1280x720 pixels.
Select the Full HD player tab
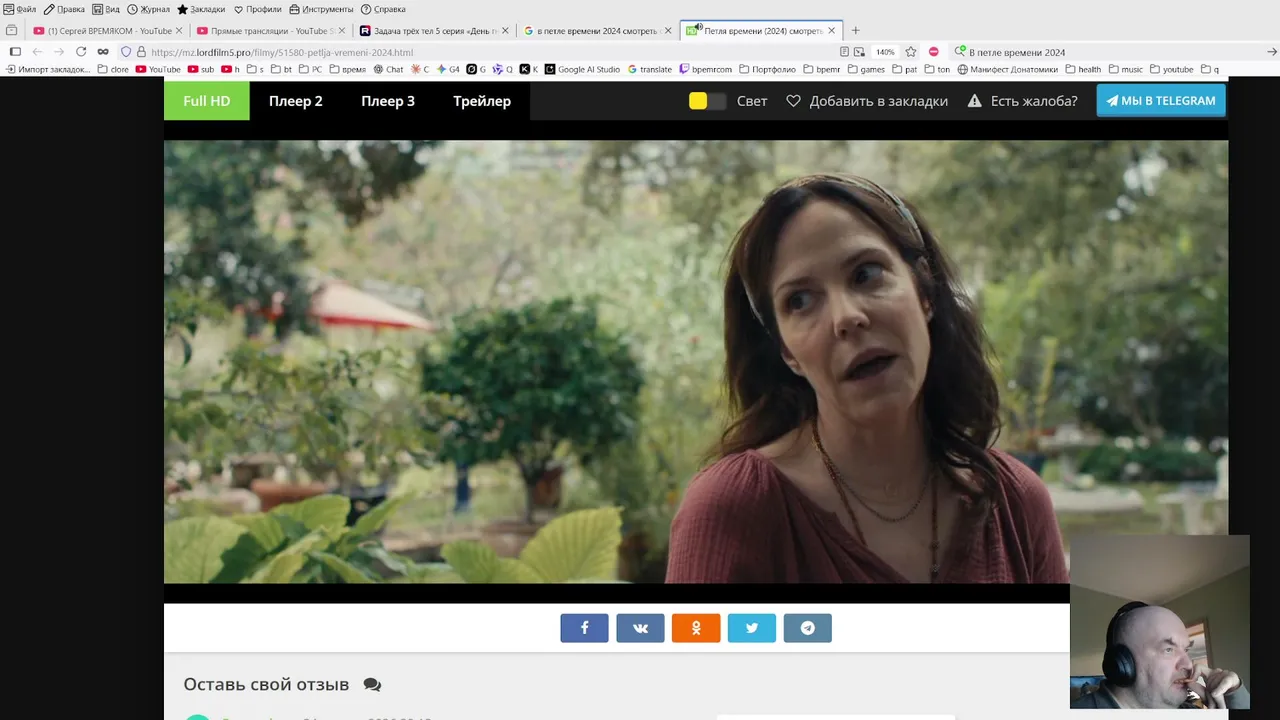(207, 101)
